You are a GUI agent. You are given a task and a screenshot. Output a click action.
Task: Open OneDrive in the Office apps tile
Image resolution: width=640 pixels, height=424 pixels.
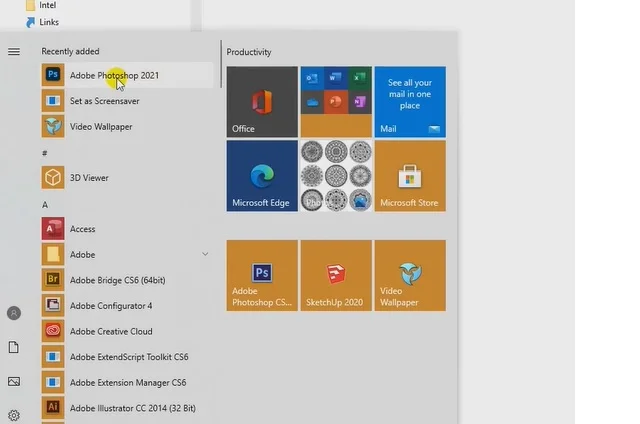coord(312,102)
